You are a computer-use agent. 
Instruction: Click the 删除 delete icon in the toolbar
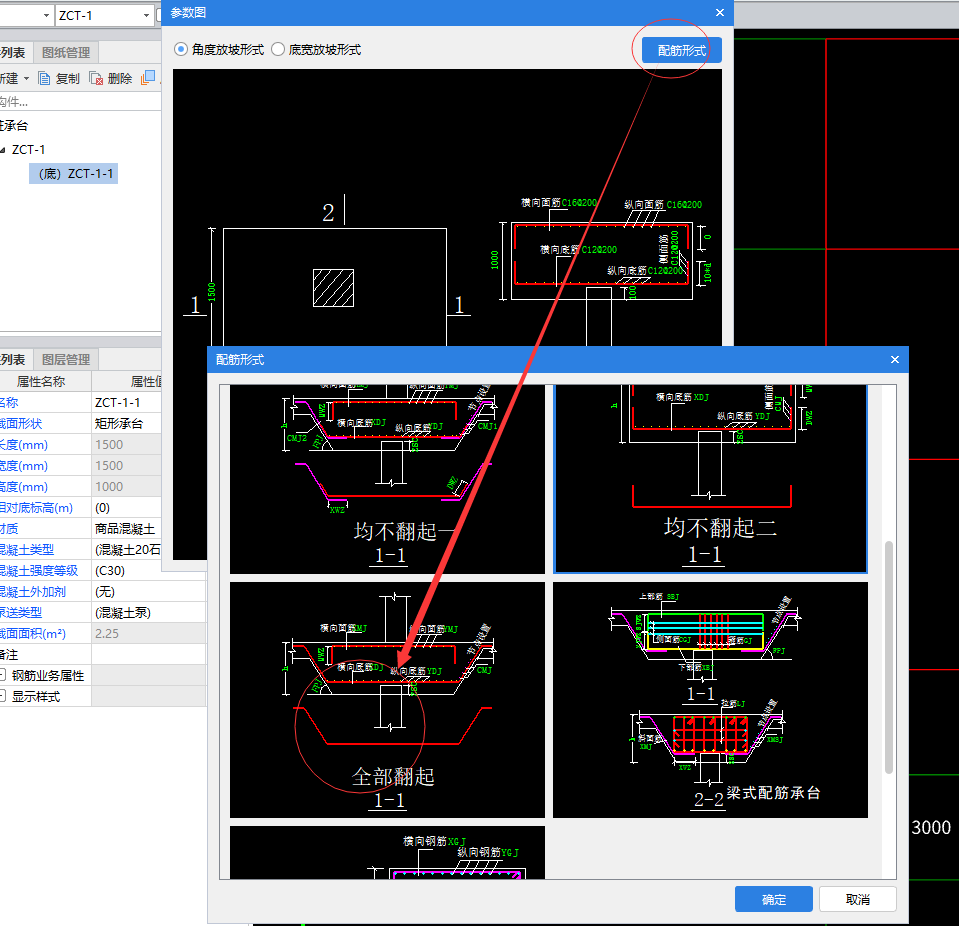[x=96, y=78]
